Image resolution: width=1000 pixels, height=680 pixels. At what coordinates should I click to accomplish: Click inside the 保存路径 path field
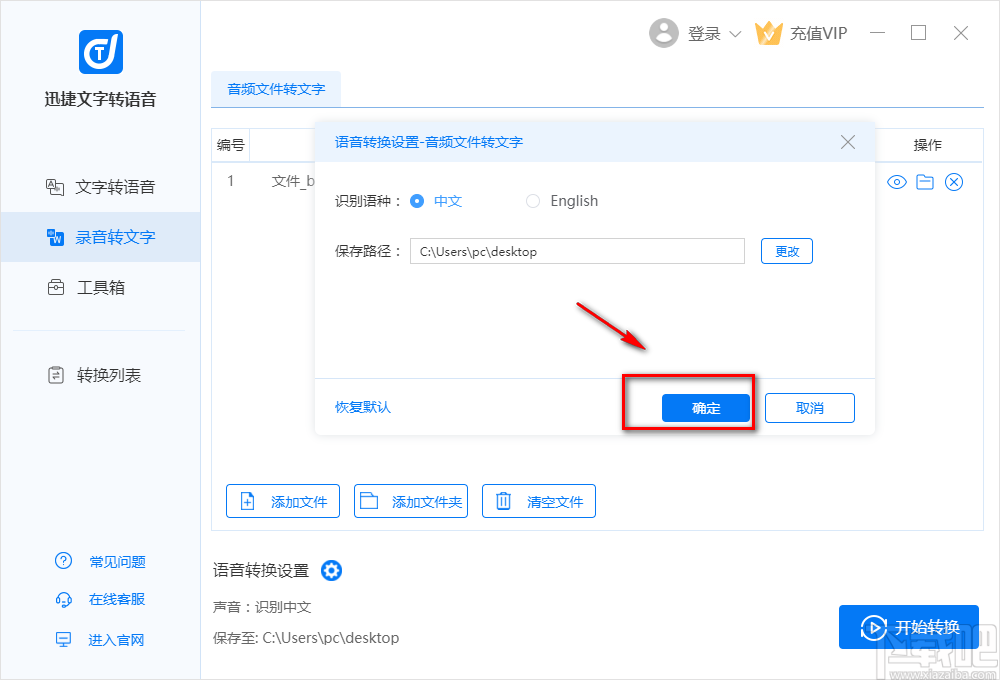(x=577, y=251)
